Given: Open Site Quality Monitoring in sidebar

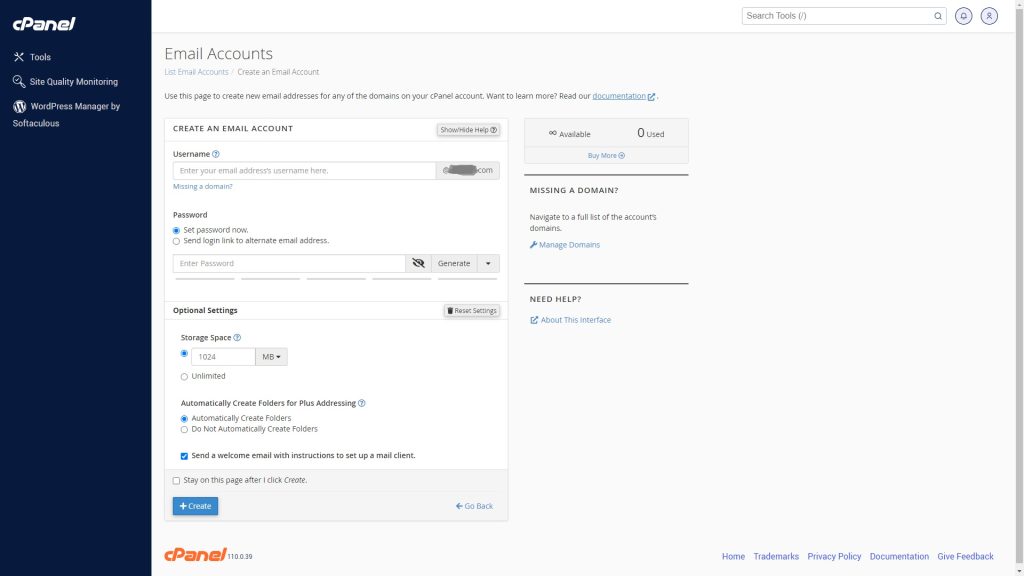Looking at the screenshot, I should point(73,82).
